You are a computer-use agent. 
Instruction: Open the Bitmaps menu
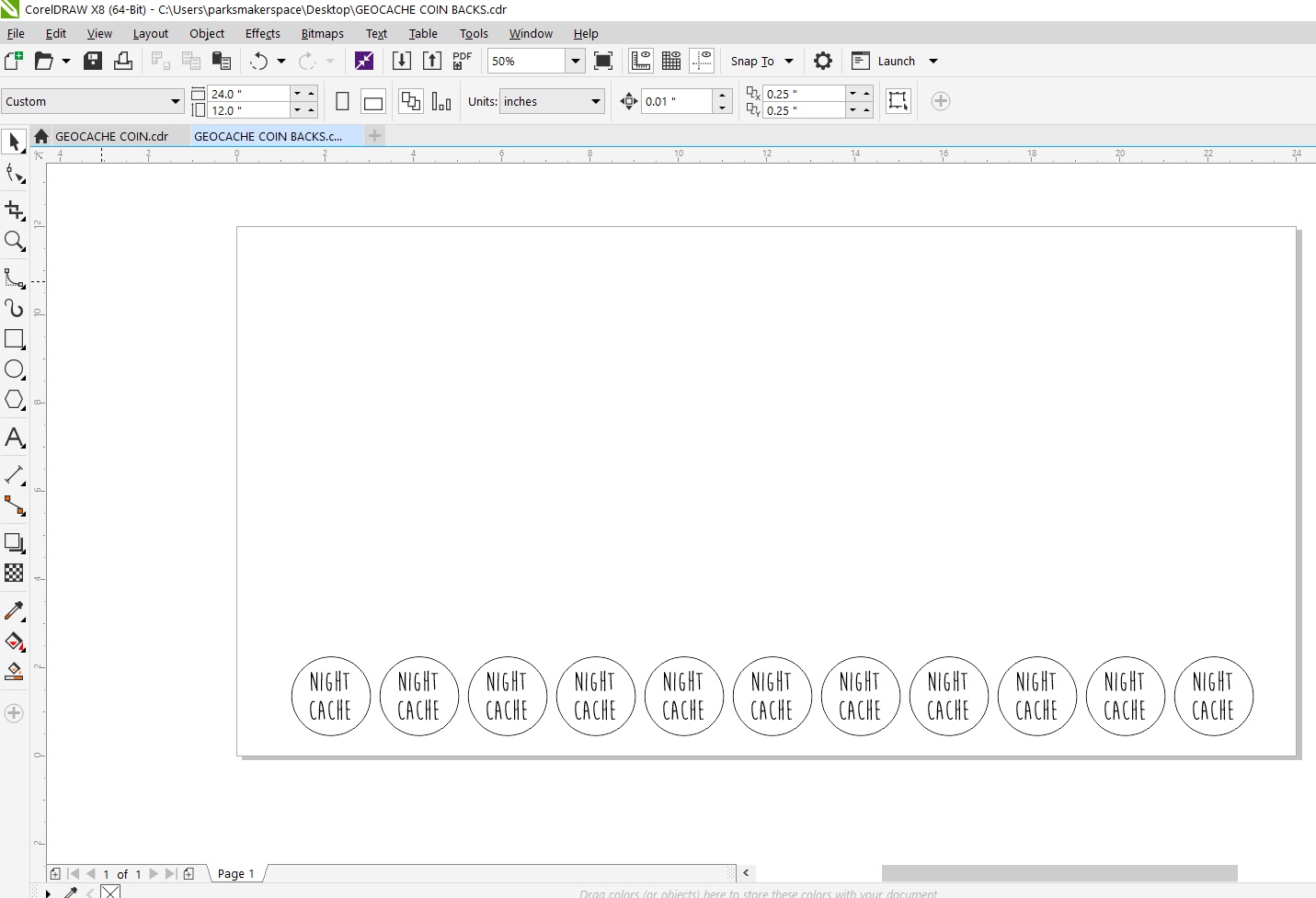click(322, 34)
